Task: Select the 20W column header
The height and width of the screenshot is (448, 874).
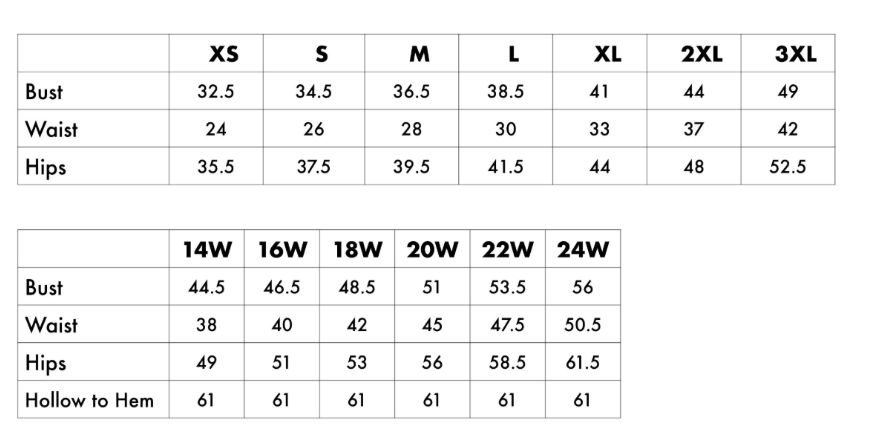Action: click(432, 249)
